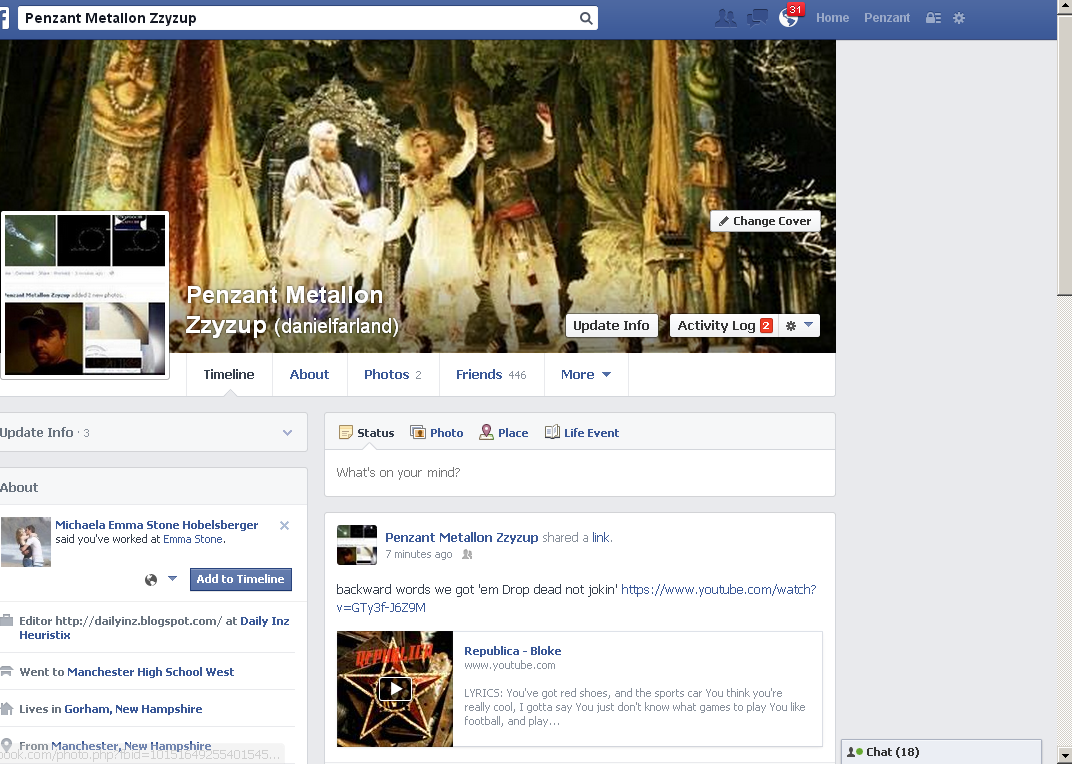Open the YouTube URL in the post

point(719,590)
